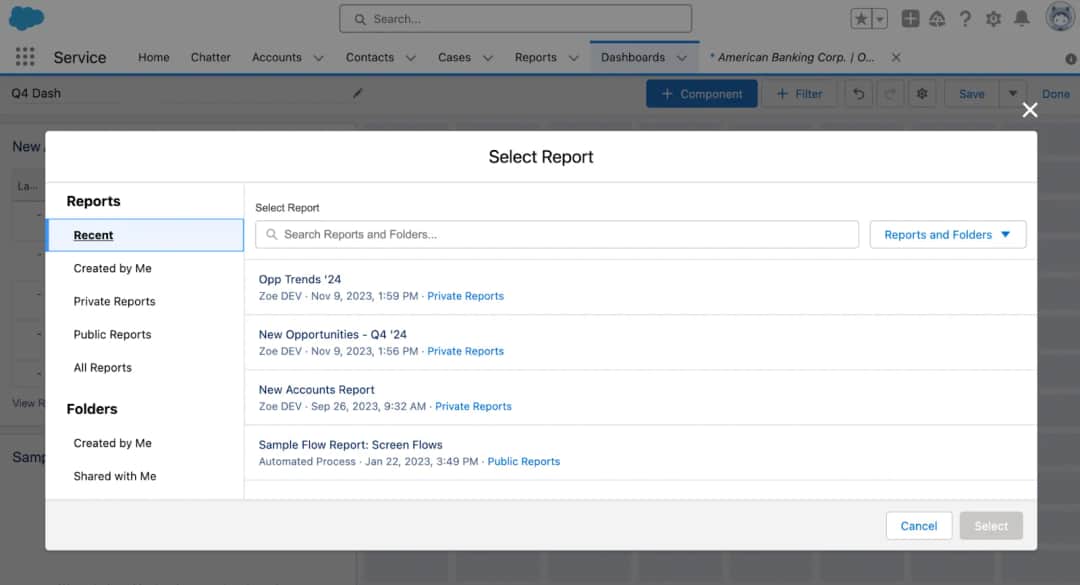
Task: Expand the Accounts tab chevron
Action: [x=318, y=58]
